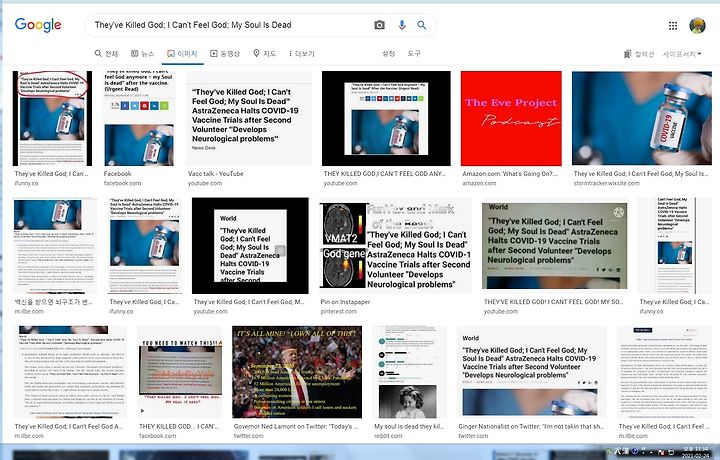Open the YOU NEED TO WATCH THIS facebook thumbnail
The image size is (720, 460).
tap(180, 372)
